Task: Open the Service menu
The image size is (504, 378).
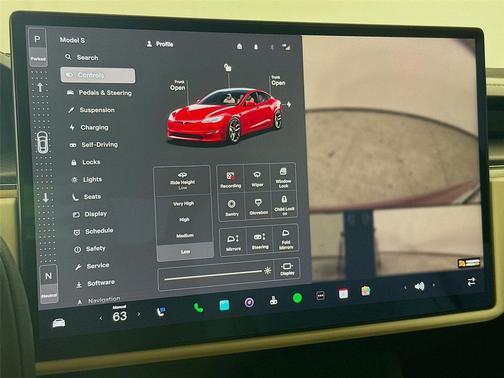Action: (x=92, y=266)
